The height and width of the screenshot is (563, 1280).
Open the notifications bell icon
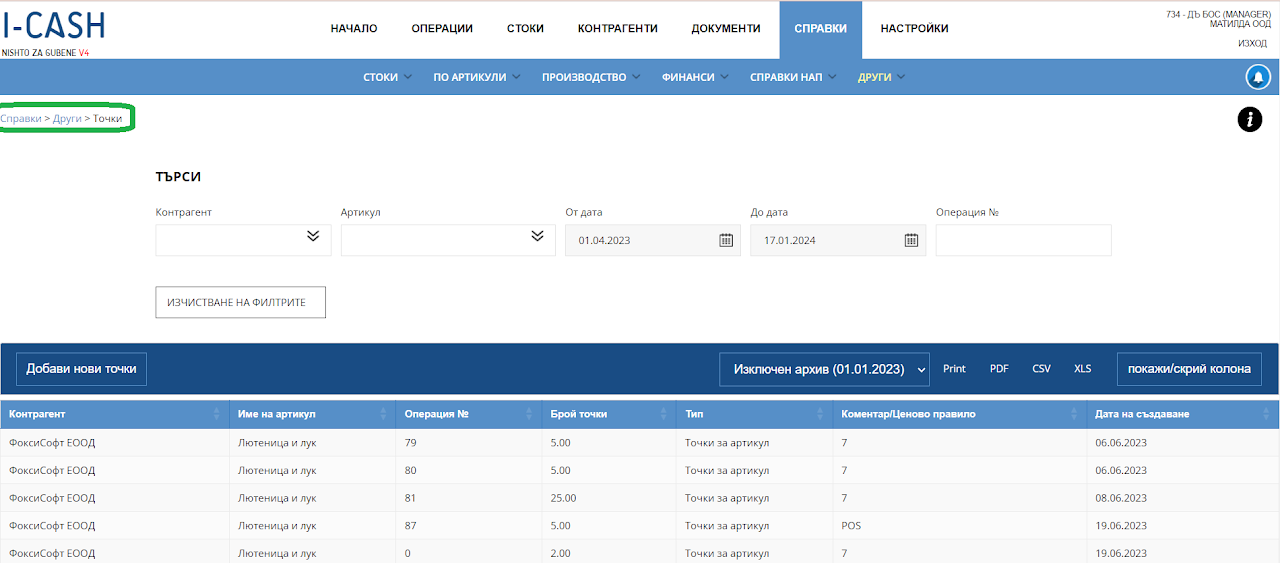[1257, 77]
